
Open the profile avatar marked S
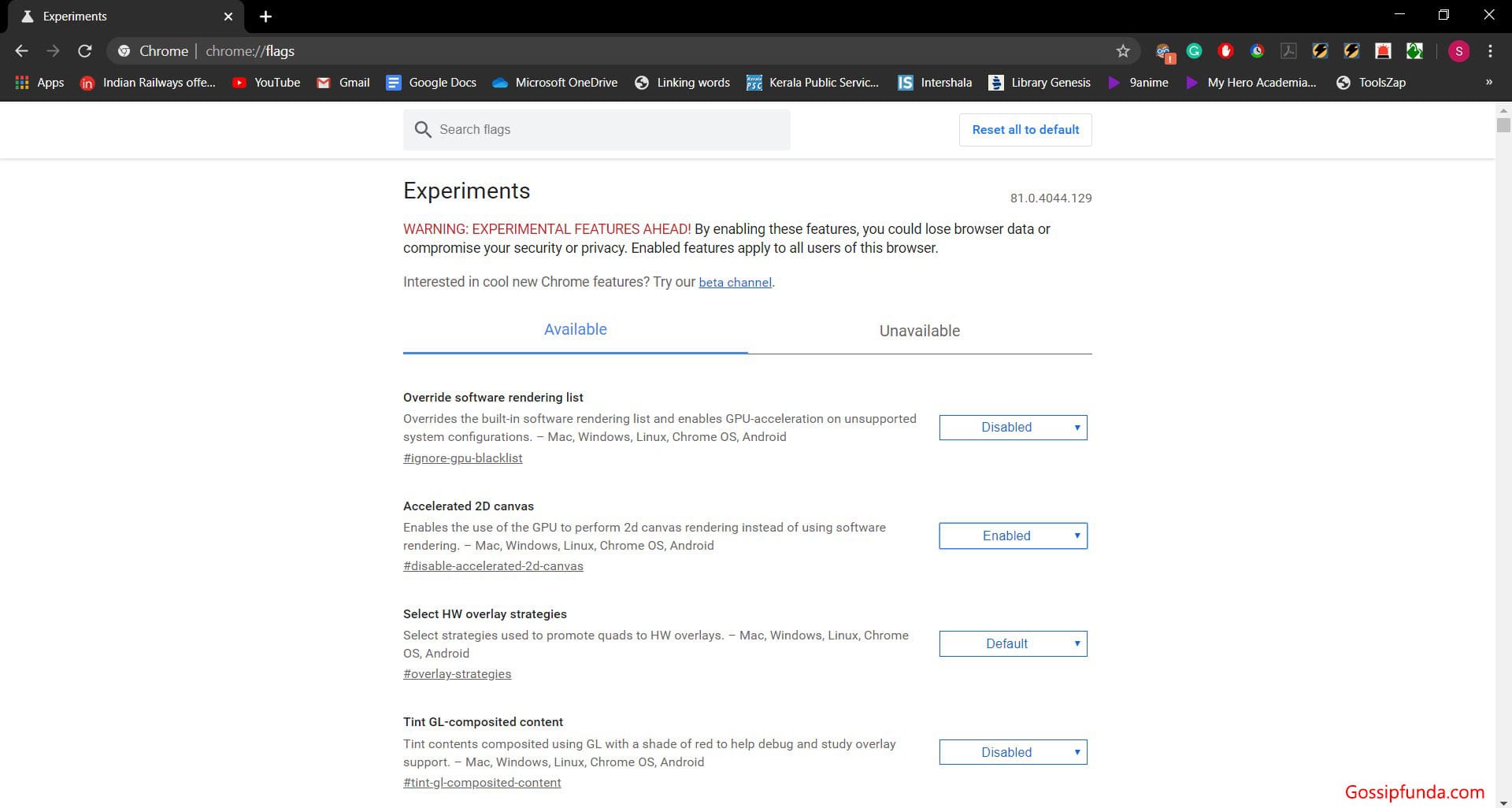click(x=1459, y=51)
